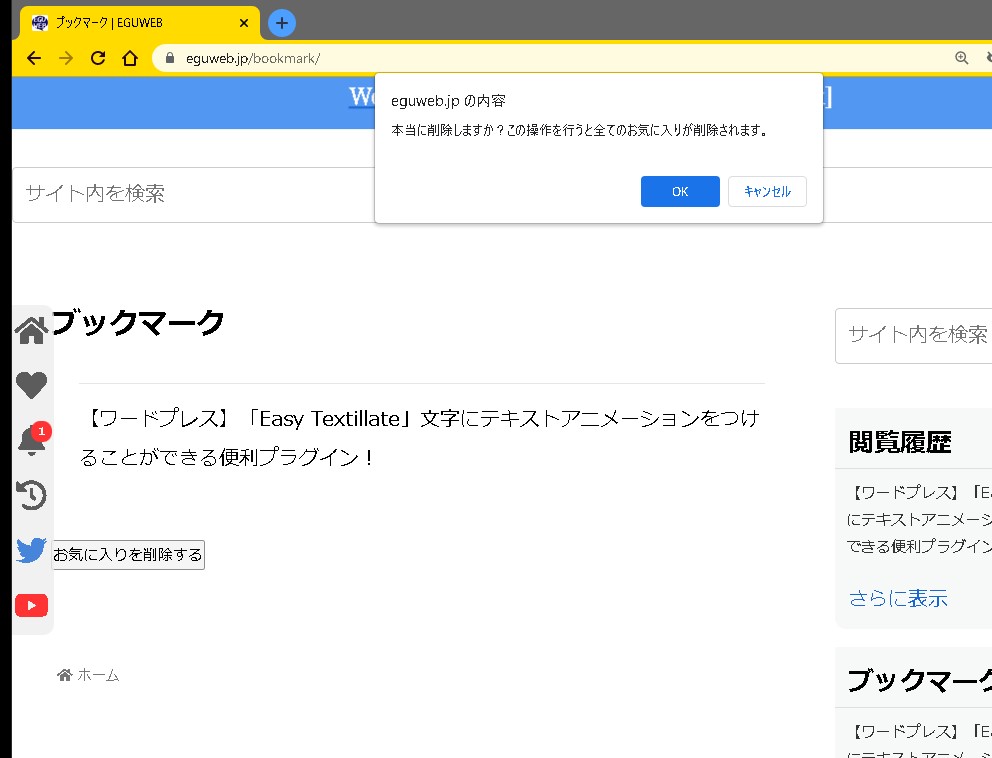Click the browser toolbar home button
This screenshot has width=992, height=758.
(129, 58)
